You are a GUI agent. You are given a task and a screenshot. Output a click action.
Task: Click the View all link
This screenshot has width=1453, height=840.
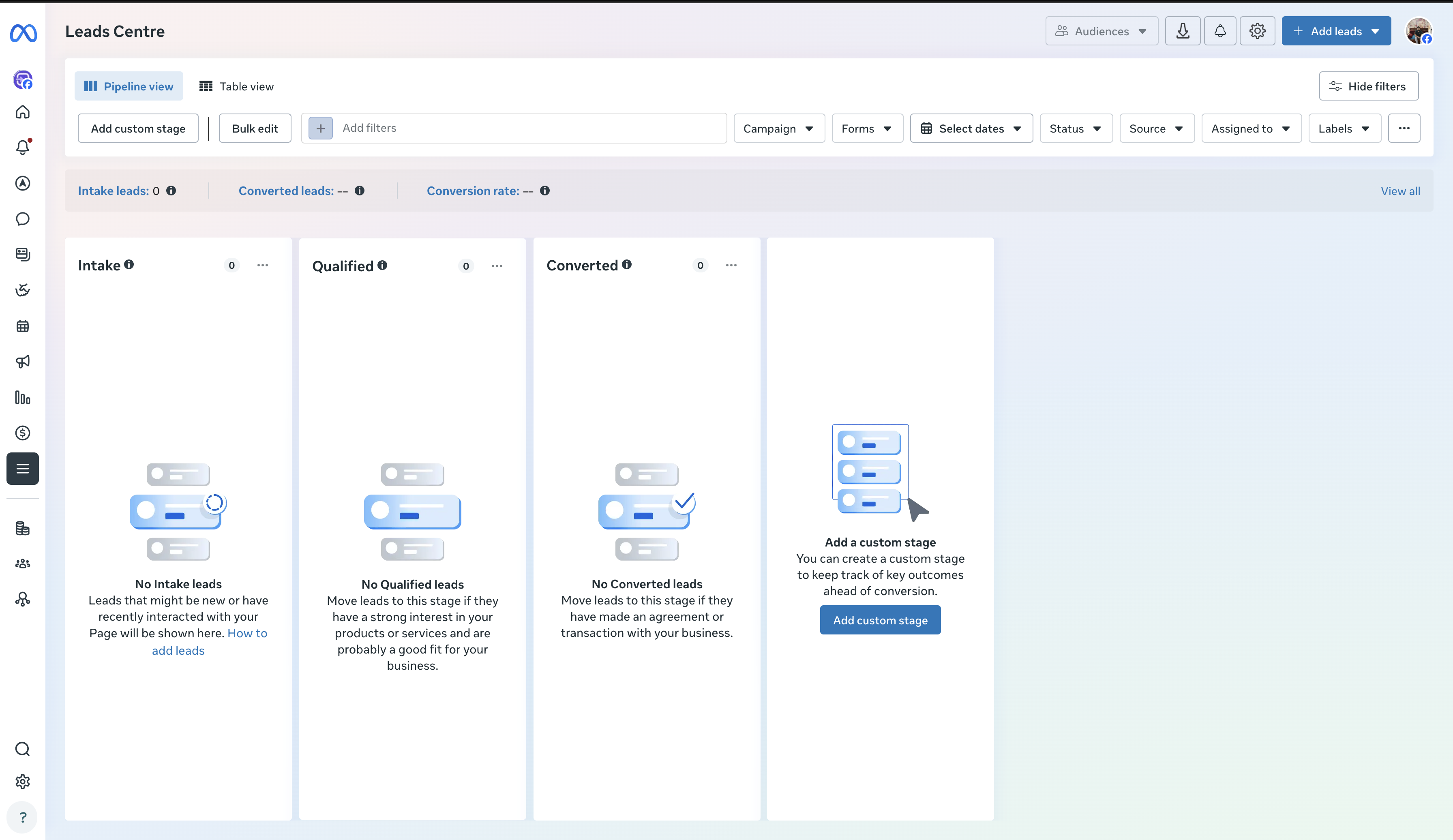tap(1400, 191)
